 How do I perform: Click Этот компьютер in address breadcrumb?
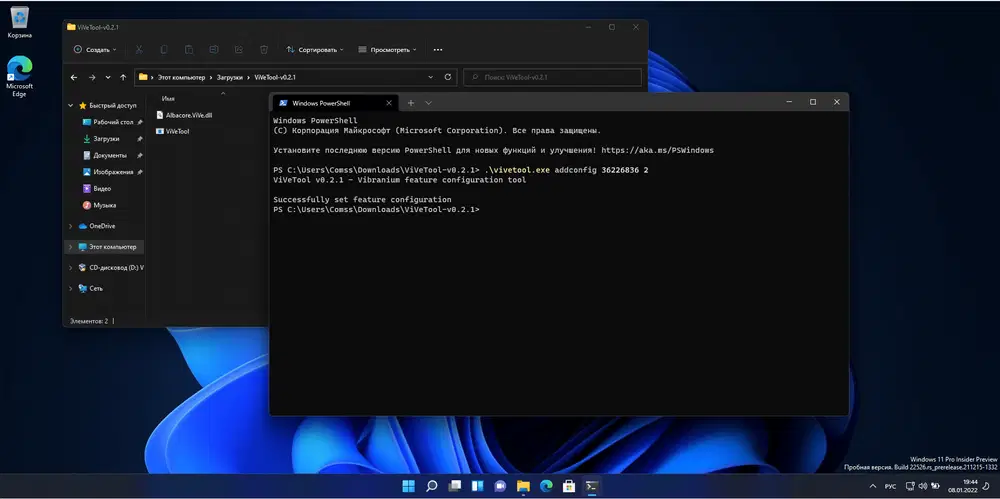pos(181,77)
